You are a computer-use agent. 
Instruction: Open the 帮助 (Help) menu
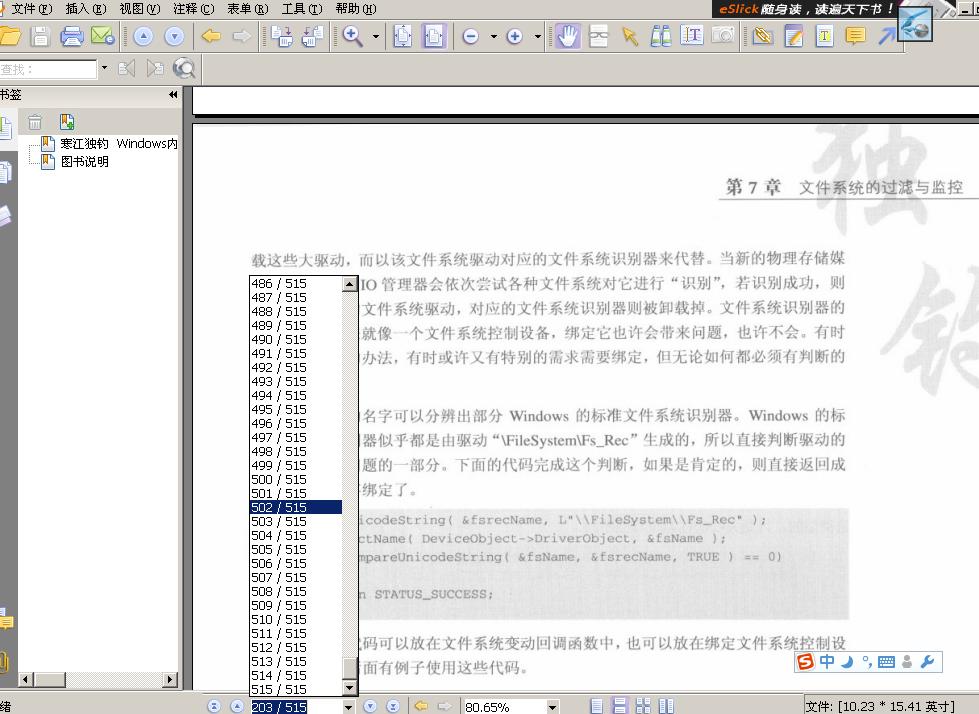(x=355, y=9)
